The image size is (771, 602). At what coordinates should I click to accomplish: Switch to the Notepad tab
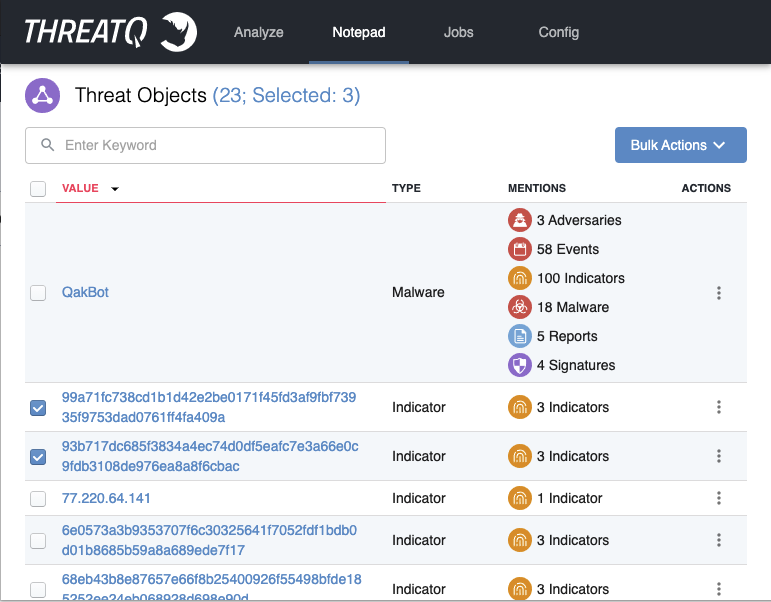click(359, 32)
